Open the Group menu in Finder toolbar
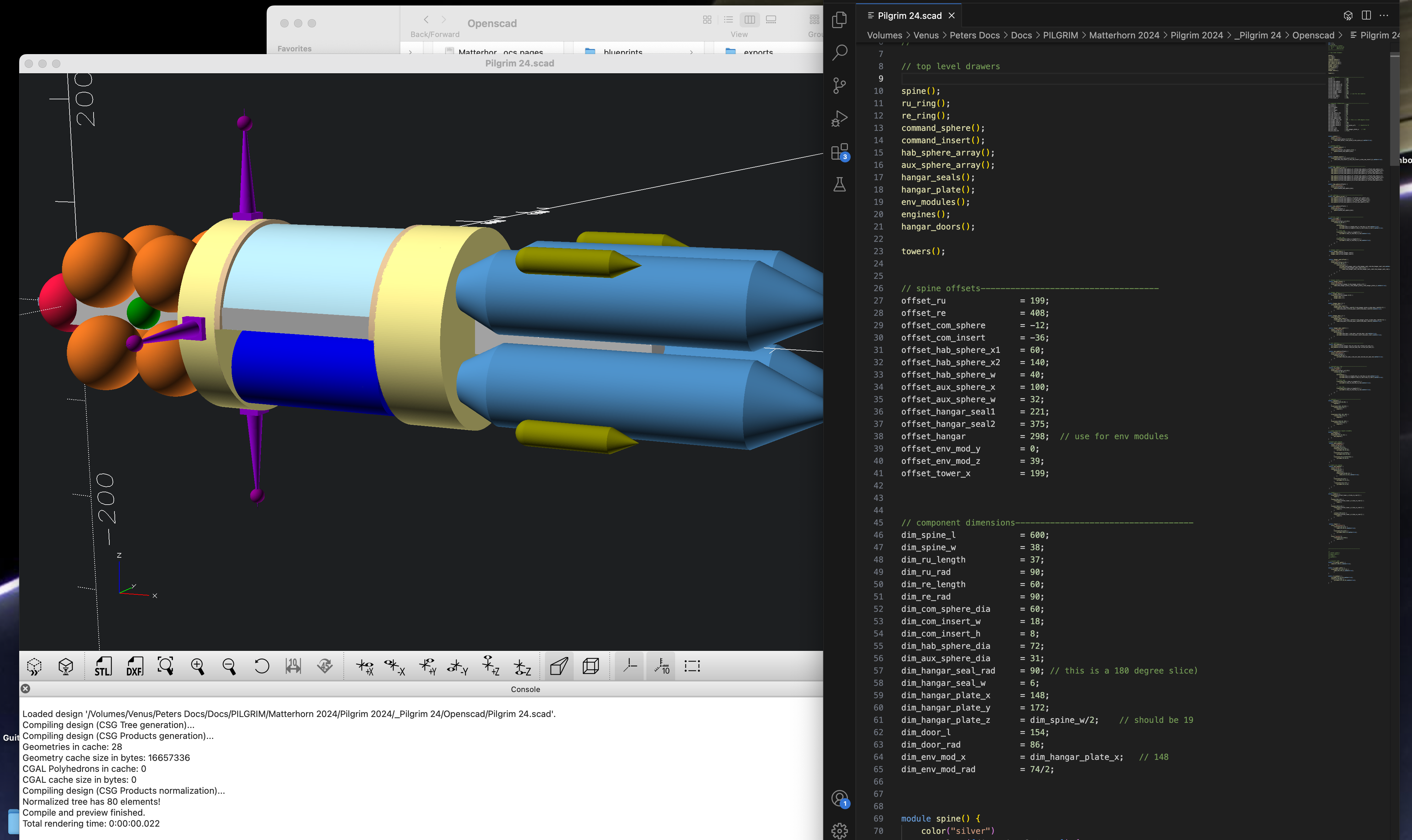The width and height of the screenshot is (1412, 840). (x=815, y=20)
